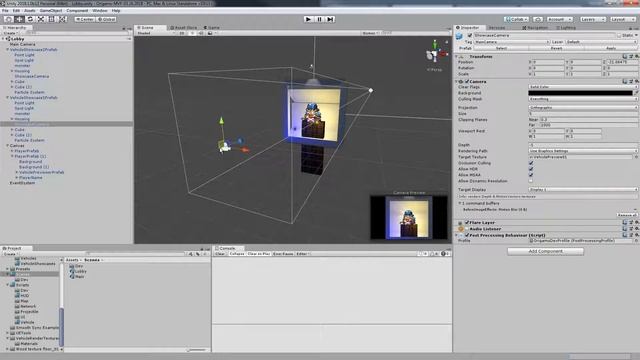Viewport: 640px width, 360px height.
Task: Click the Add Component button
Action: pyautogui.click(x=545, y=251)
